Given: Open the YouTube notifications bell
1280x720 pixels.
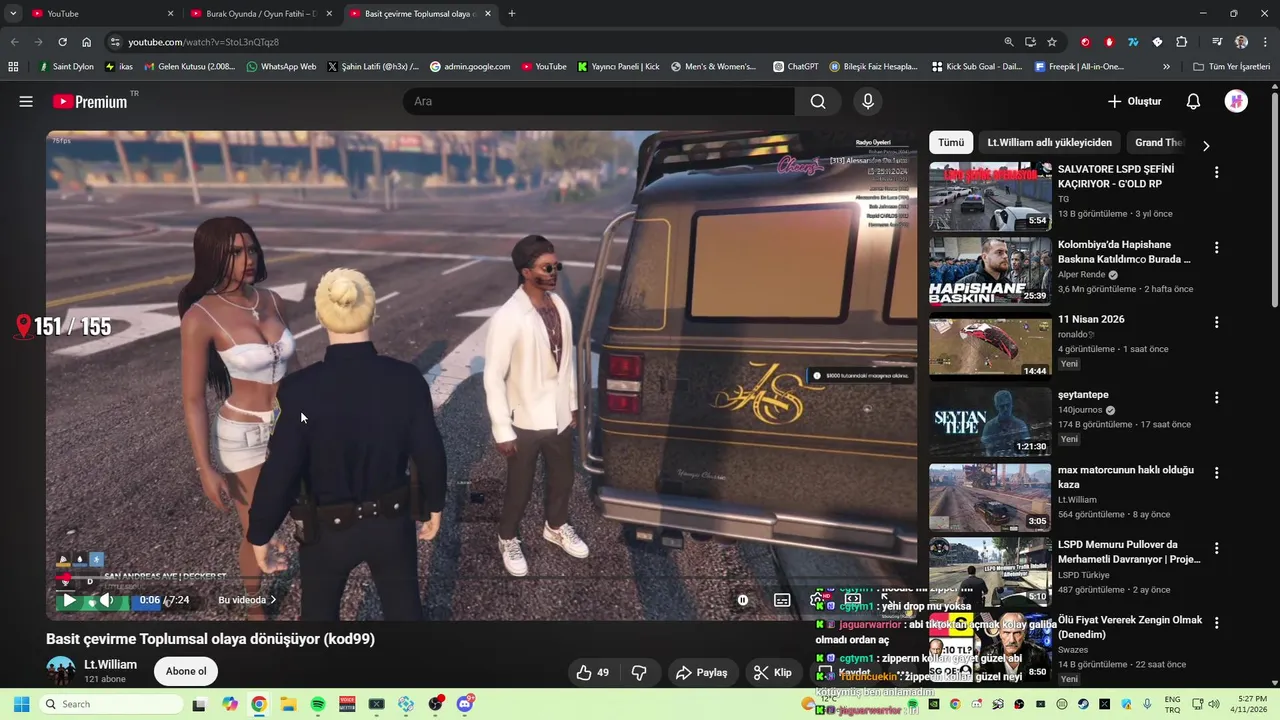Looking at the screenshot, I should pos(1193,101).
